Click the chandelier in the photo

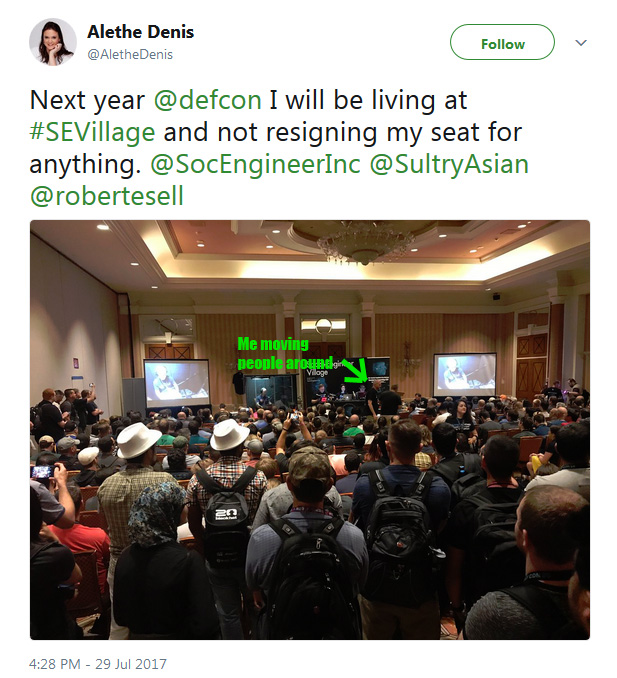(x=365, y=243)
